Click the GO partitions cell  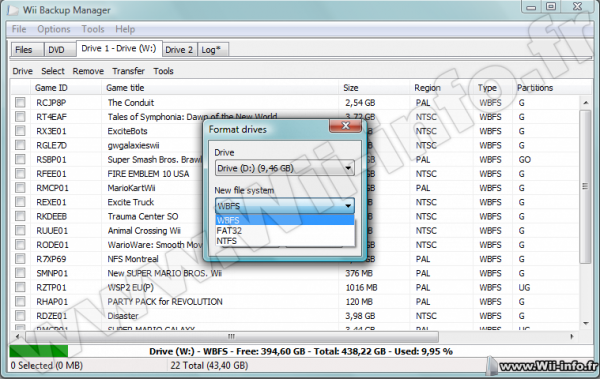coord(525,160)
